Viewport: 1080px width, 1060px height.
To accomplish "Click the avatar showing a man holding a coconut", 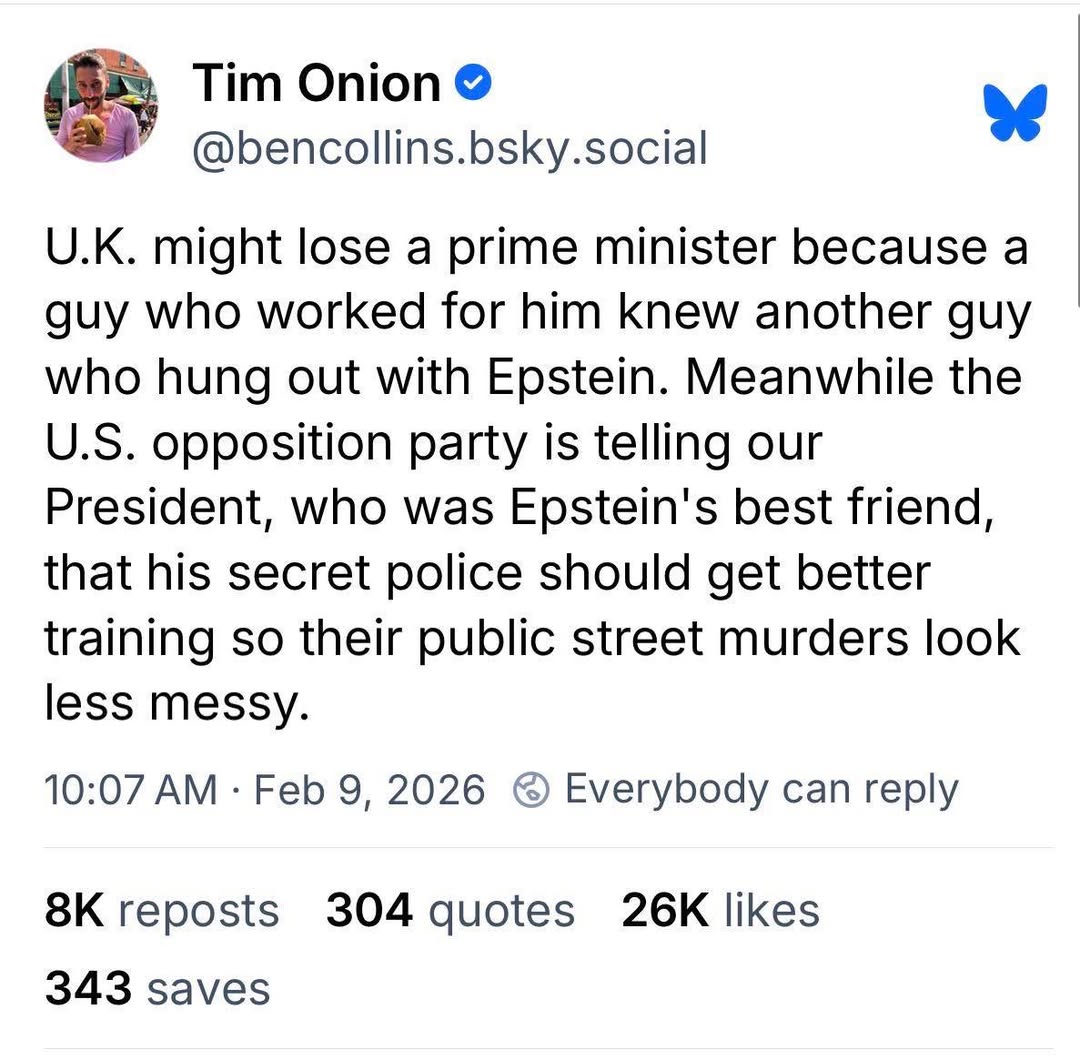I will (x=100, y=105).
